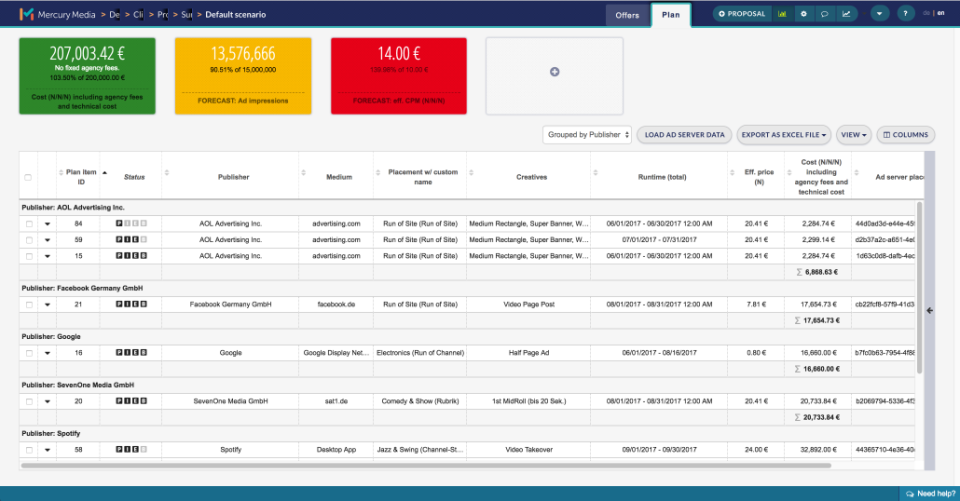The image size is (960, 501).
Task: Click the Proposal button
Action: click(741, 14)
